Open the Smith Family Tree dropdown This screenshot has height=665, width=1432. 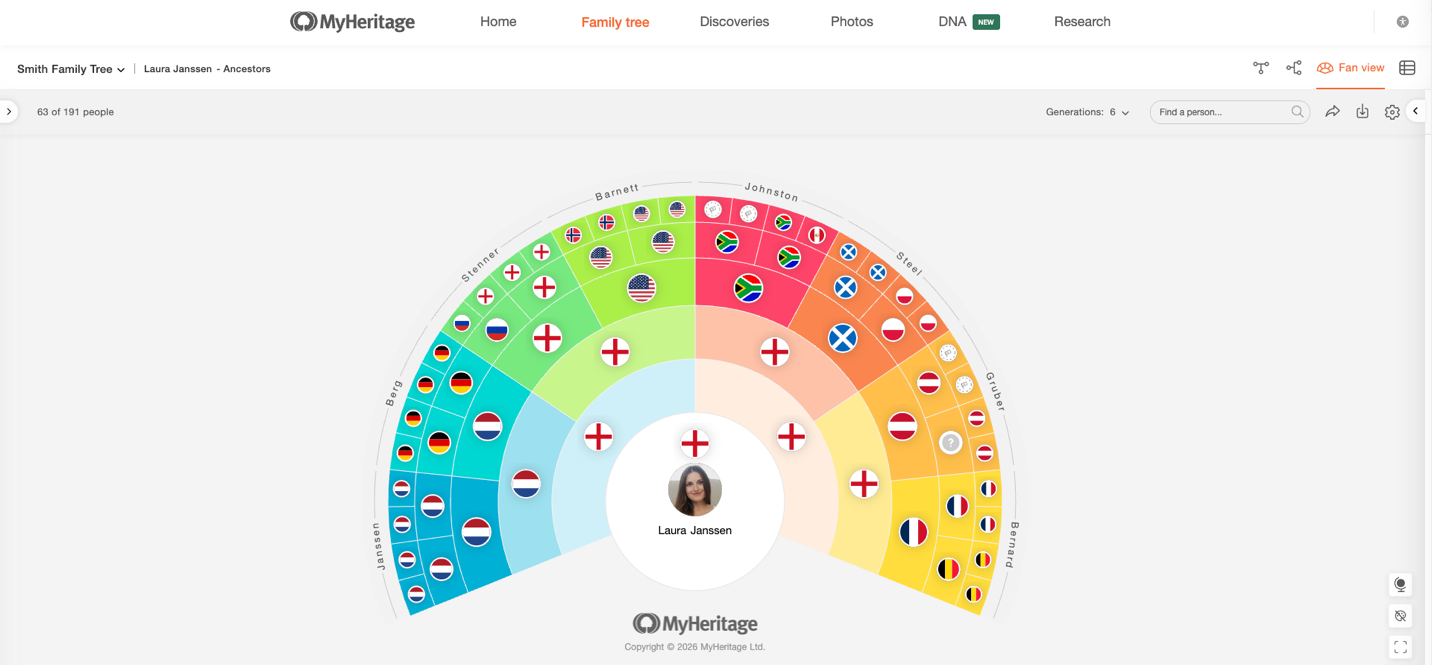71,69
